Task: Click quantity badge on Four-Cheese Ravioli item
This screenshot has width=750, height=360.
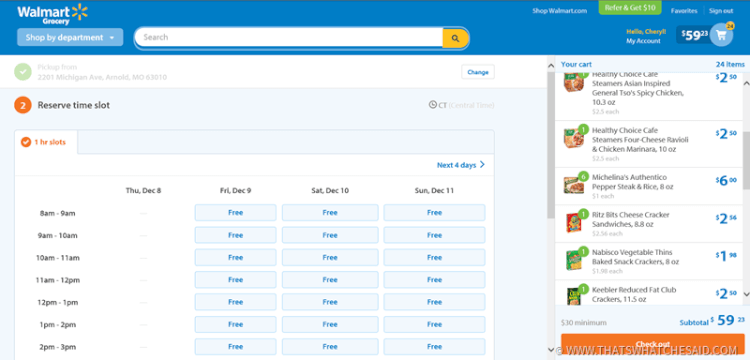Action: click(x=583, y=129)
